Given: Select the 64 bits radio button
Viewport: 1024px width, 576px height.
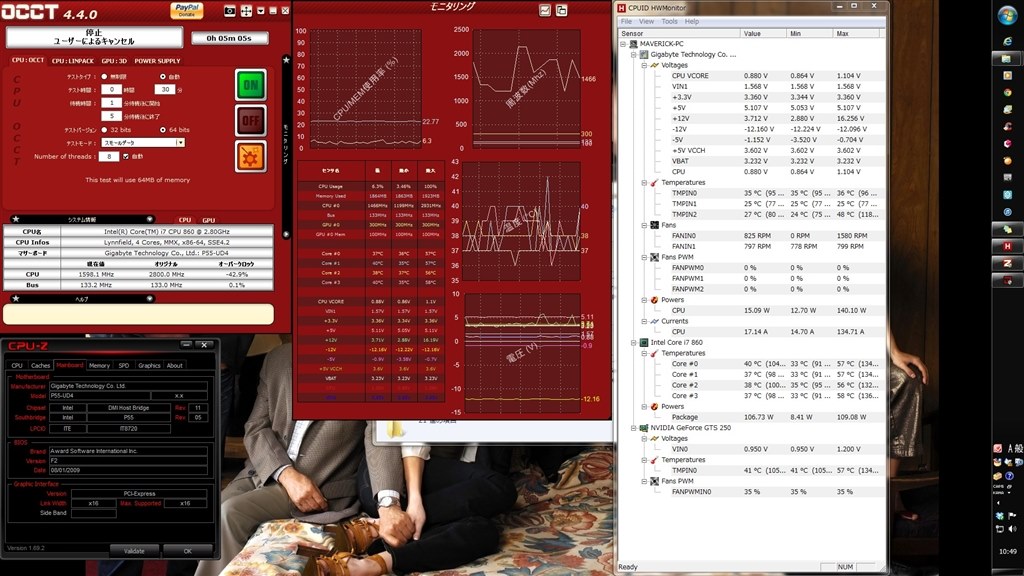Looking at the screenshot, I should coord(163,129).
